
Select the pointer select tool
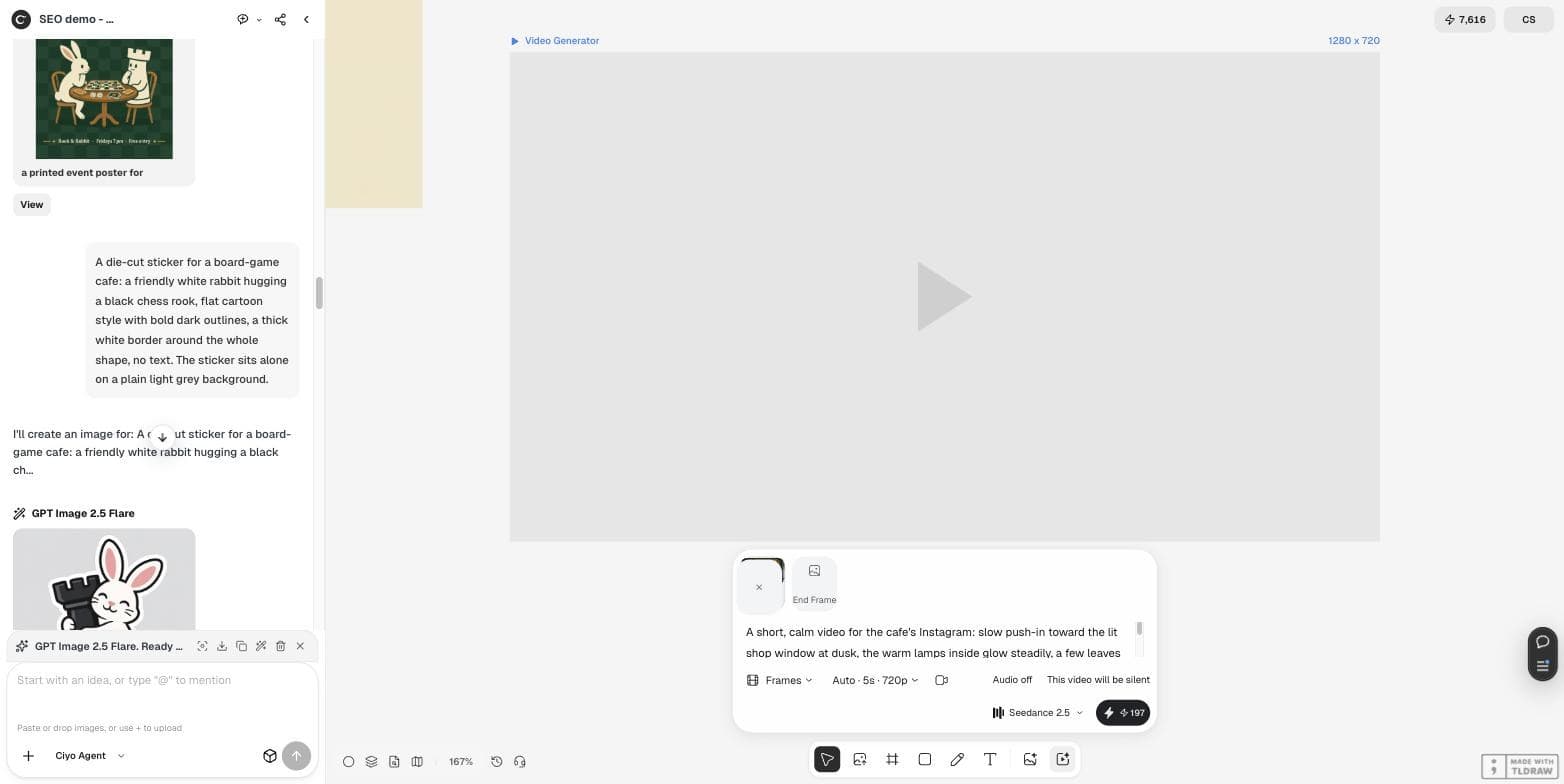coord(827,759)
